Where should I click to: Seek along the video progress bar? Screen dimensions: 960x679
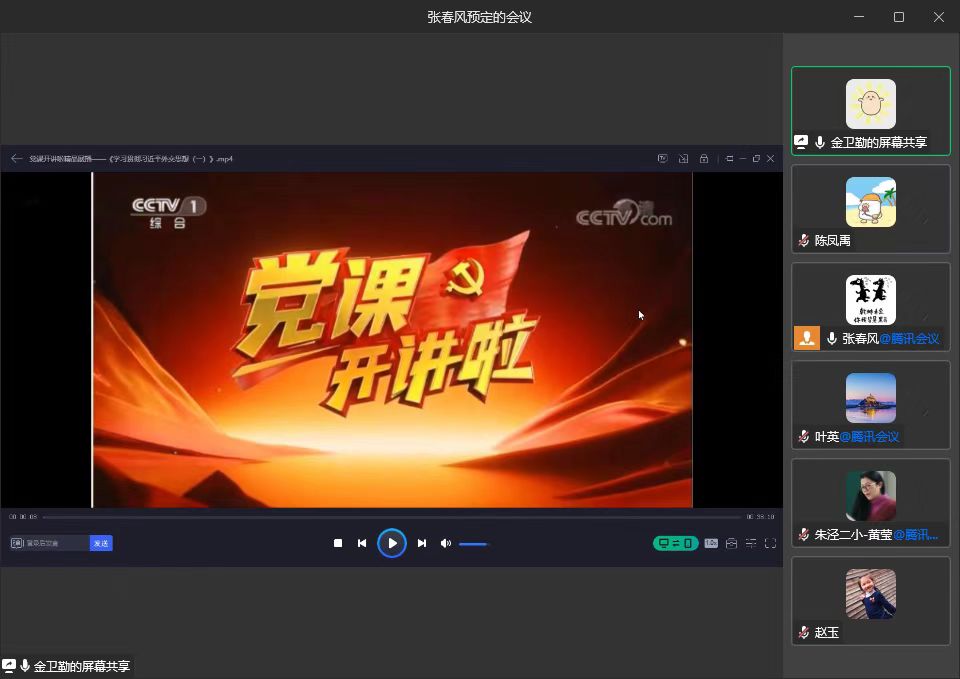[x=392, y=517]
